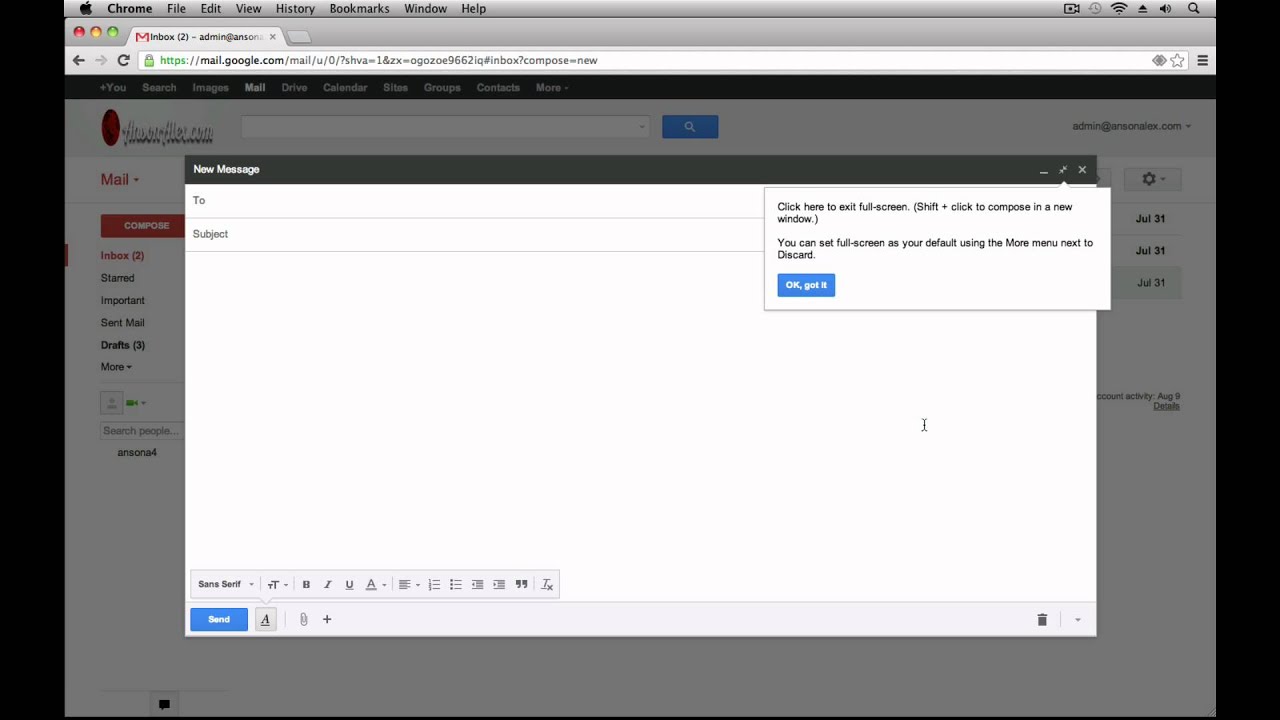Open the text alignment dropdown
This screenshot has height=720, width=1280.
point(409,585)
